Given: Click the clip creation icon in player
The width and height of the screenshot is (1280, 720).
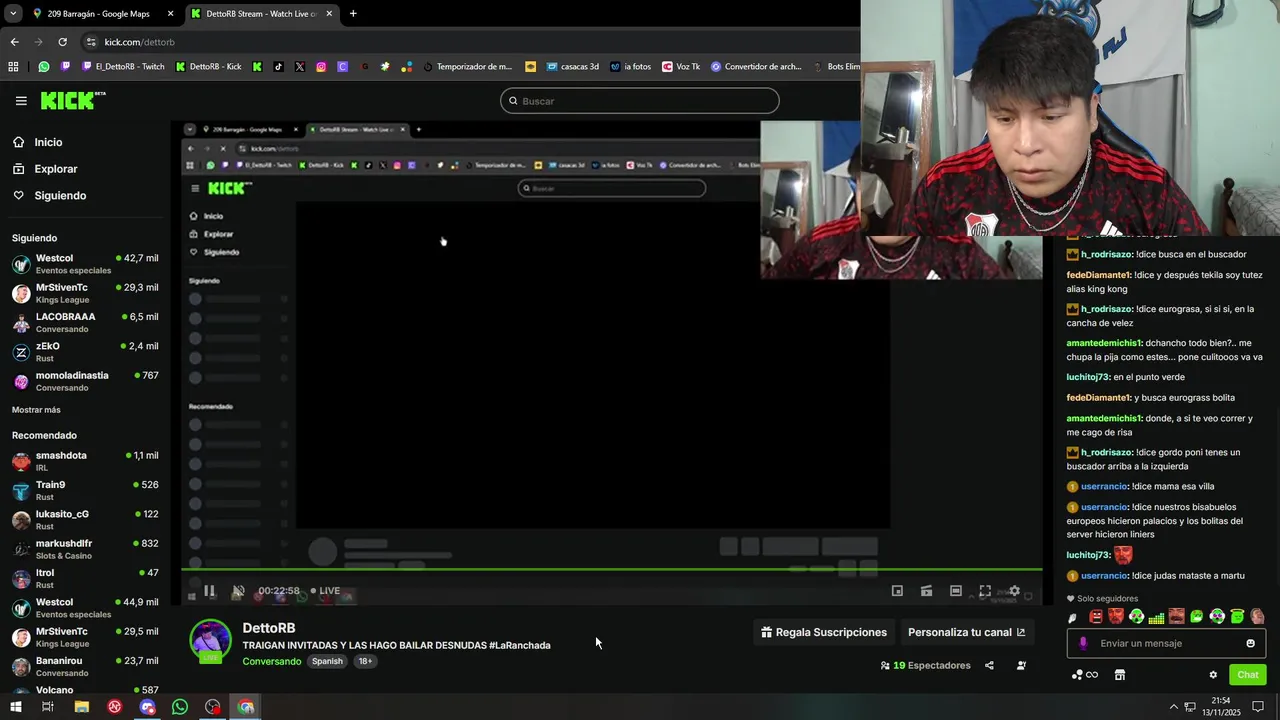Looking at the screenshot, I should [926, 591].
